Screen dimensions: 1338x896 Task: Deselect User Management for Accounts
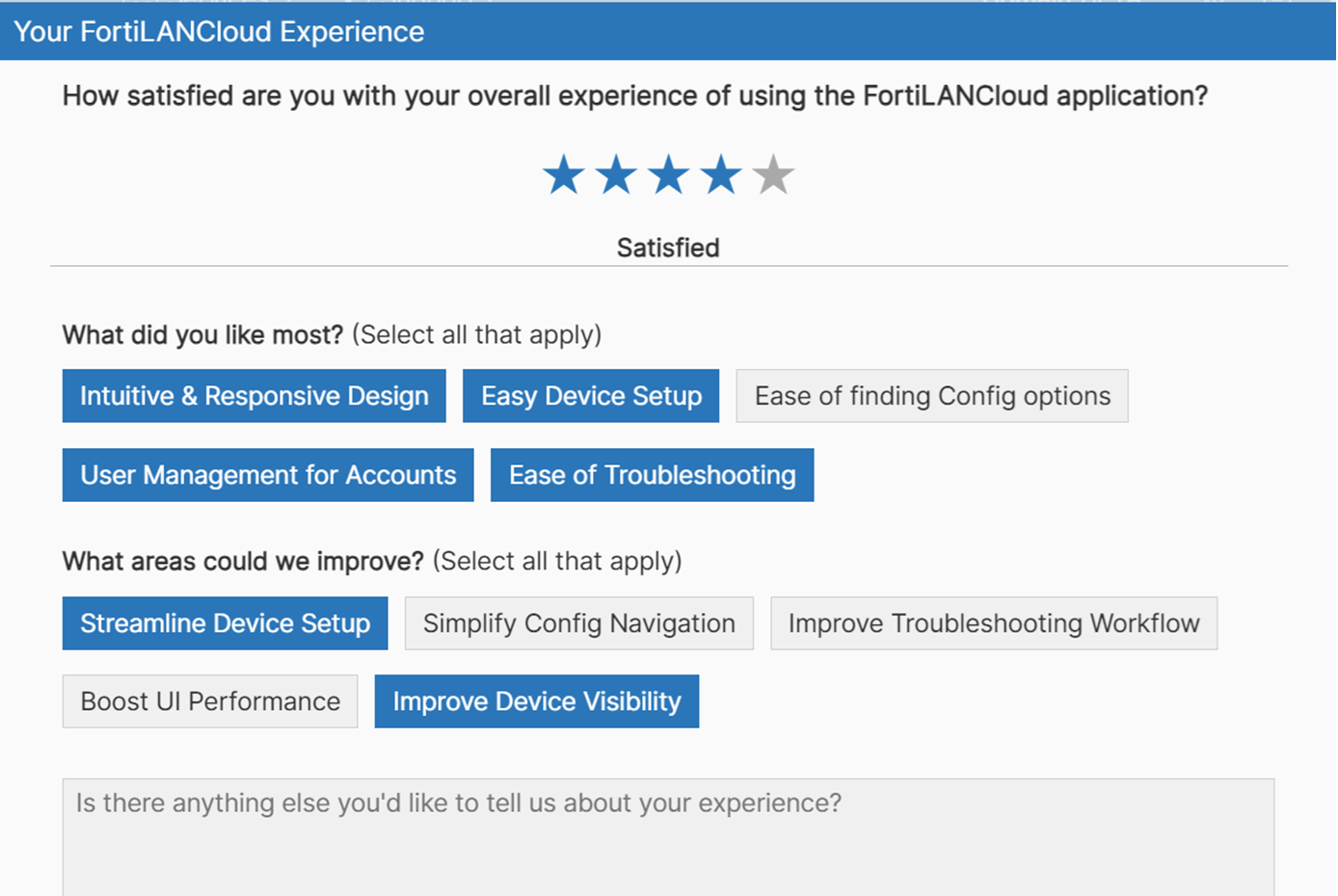tap(267, 475)
